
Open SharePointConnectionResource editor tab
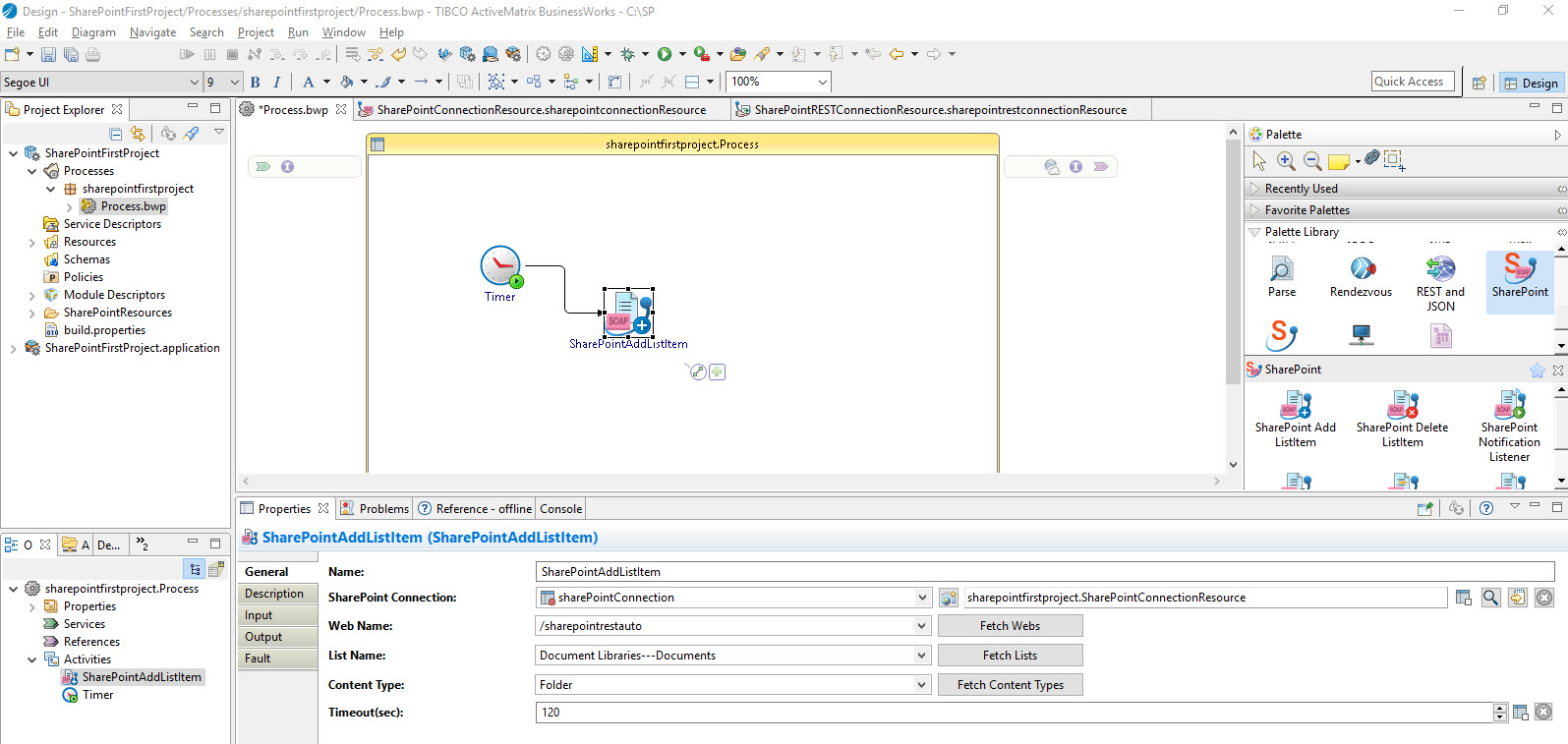[x=541, y=109]
